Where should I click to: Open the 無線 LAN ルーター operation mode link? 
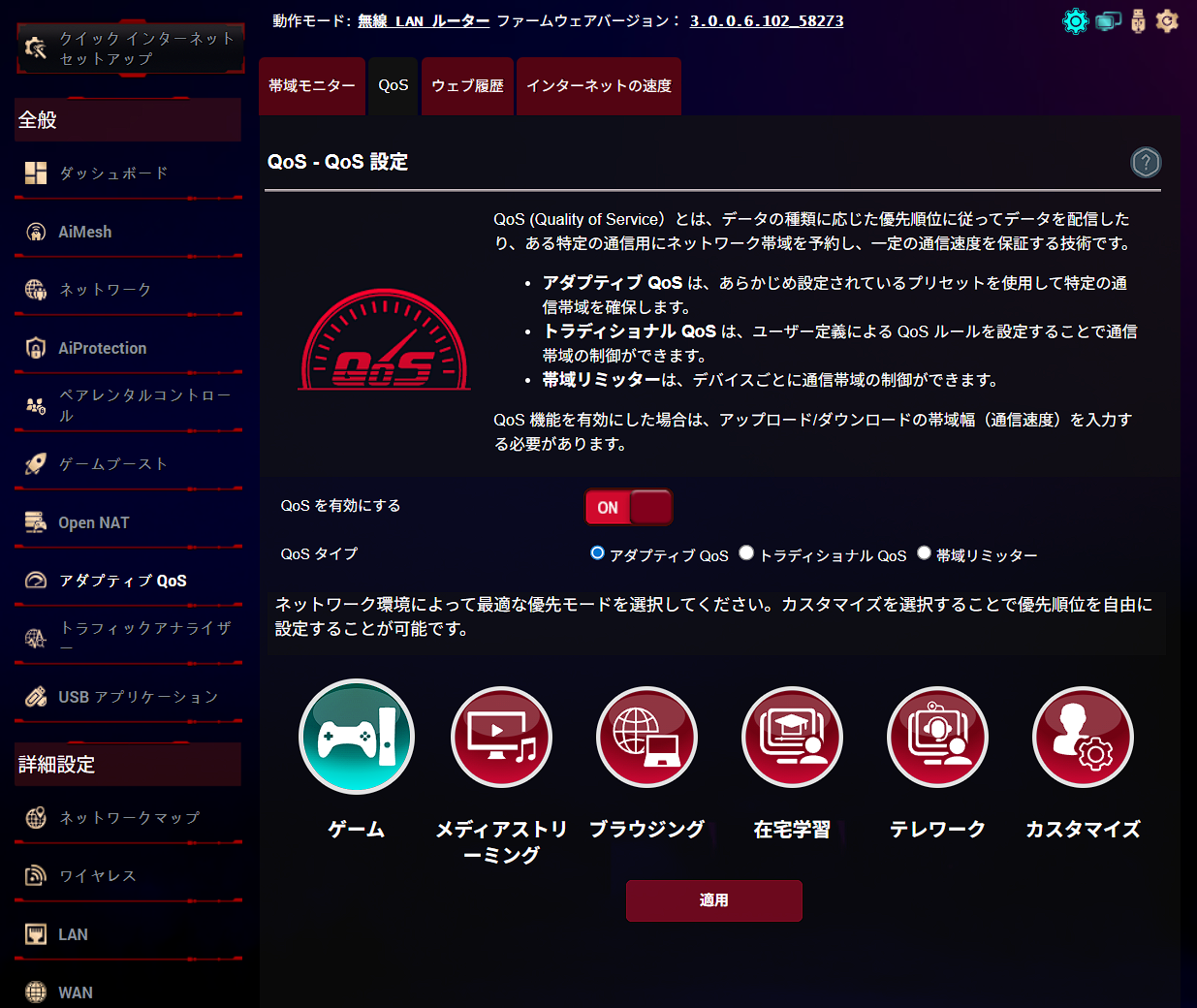tap(424, 20)
